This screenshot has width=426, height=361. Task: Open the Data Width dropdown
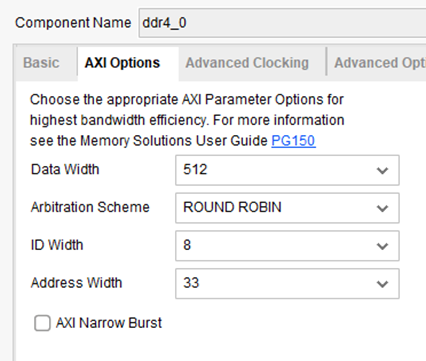tap(287, 170)
